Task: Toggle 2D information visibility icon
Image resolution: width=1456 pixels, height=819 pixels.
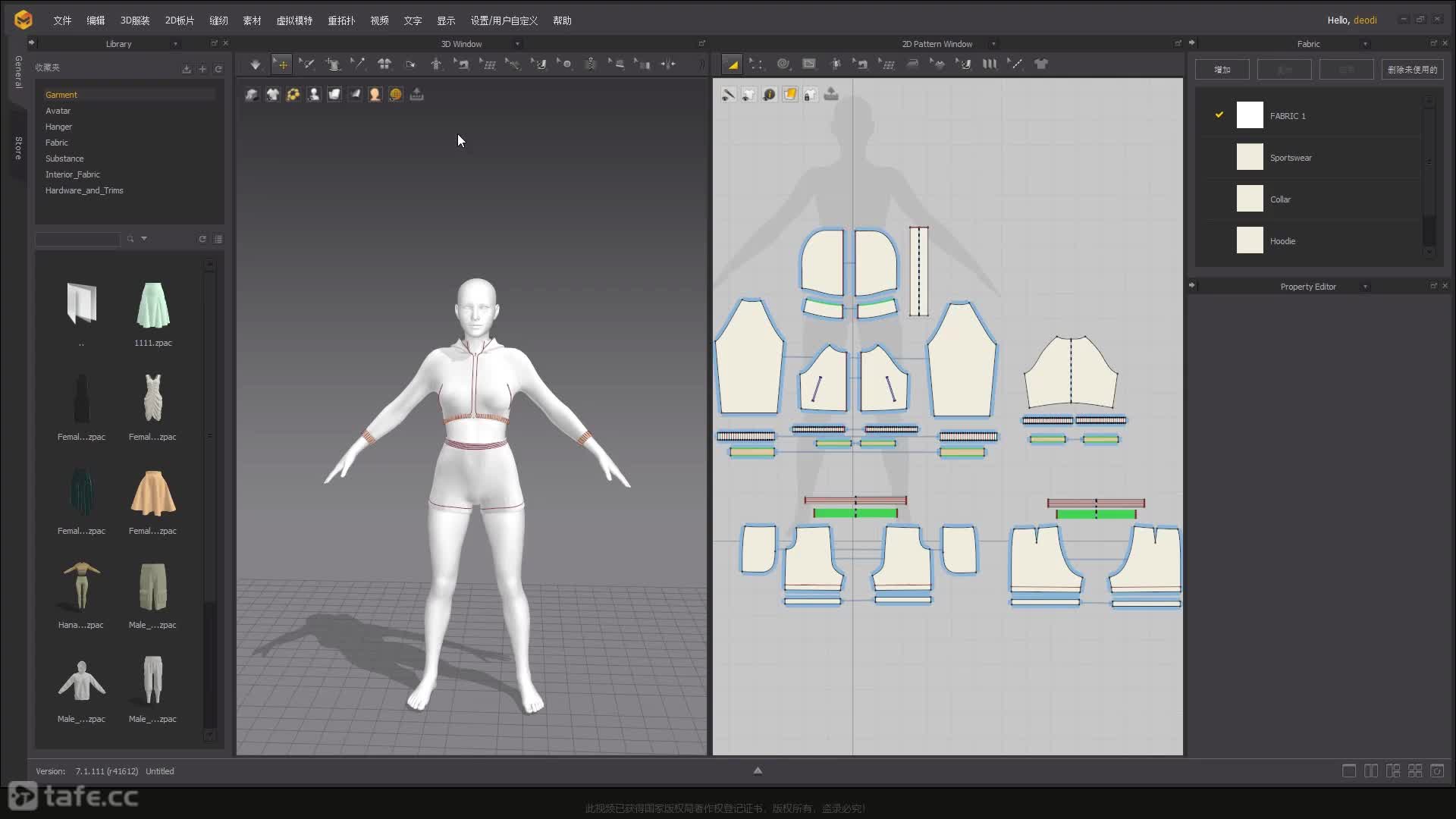Action: pyautogui.click(x=769, y=95)
